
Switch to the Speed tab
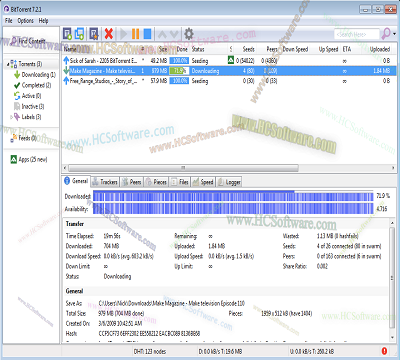[x=203, y=182]
